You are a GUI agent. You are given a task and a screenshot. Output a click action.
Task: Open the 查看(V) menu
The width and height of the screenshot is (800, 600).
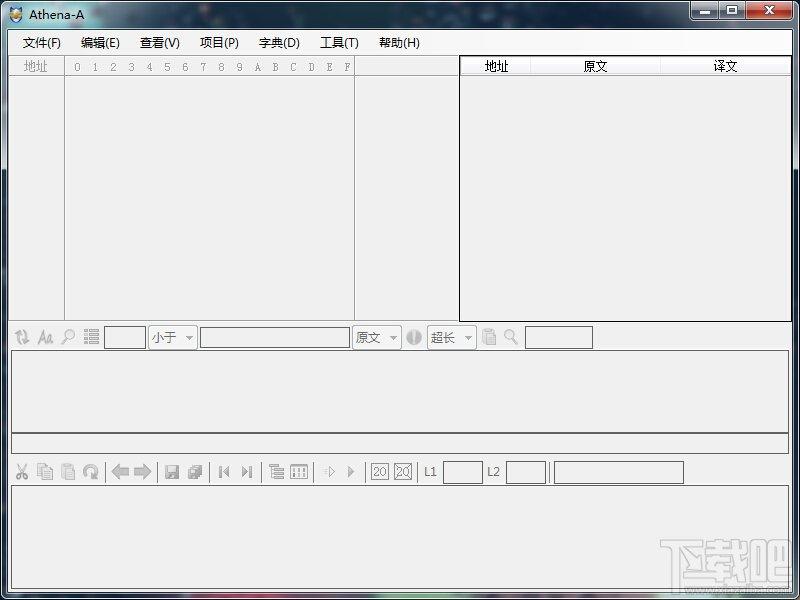pyautogui.click(x=160, y=43)
